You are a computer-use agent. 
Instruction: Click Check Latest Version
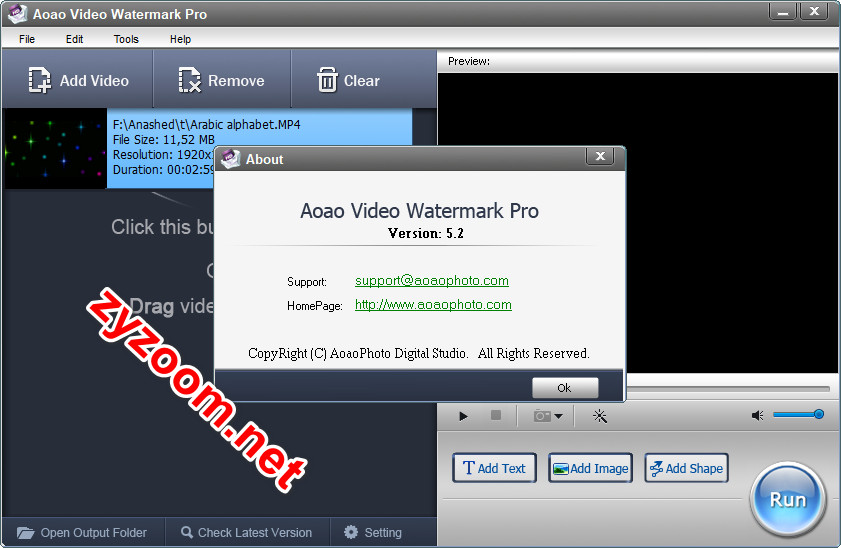pyautogui.click(x=247, y=532)
